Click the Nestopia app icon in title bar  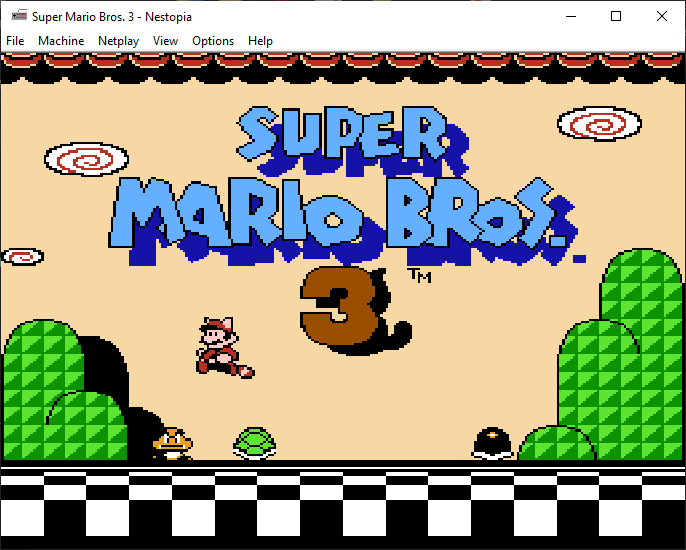pos(19,15)
